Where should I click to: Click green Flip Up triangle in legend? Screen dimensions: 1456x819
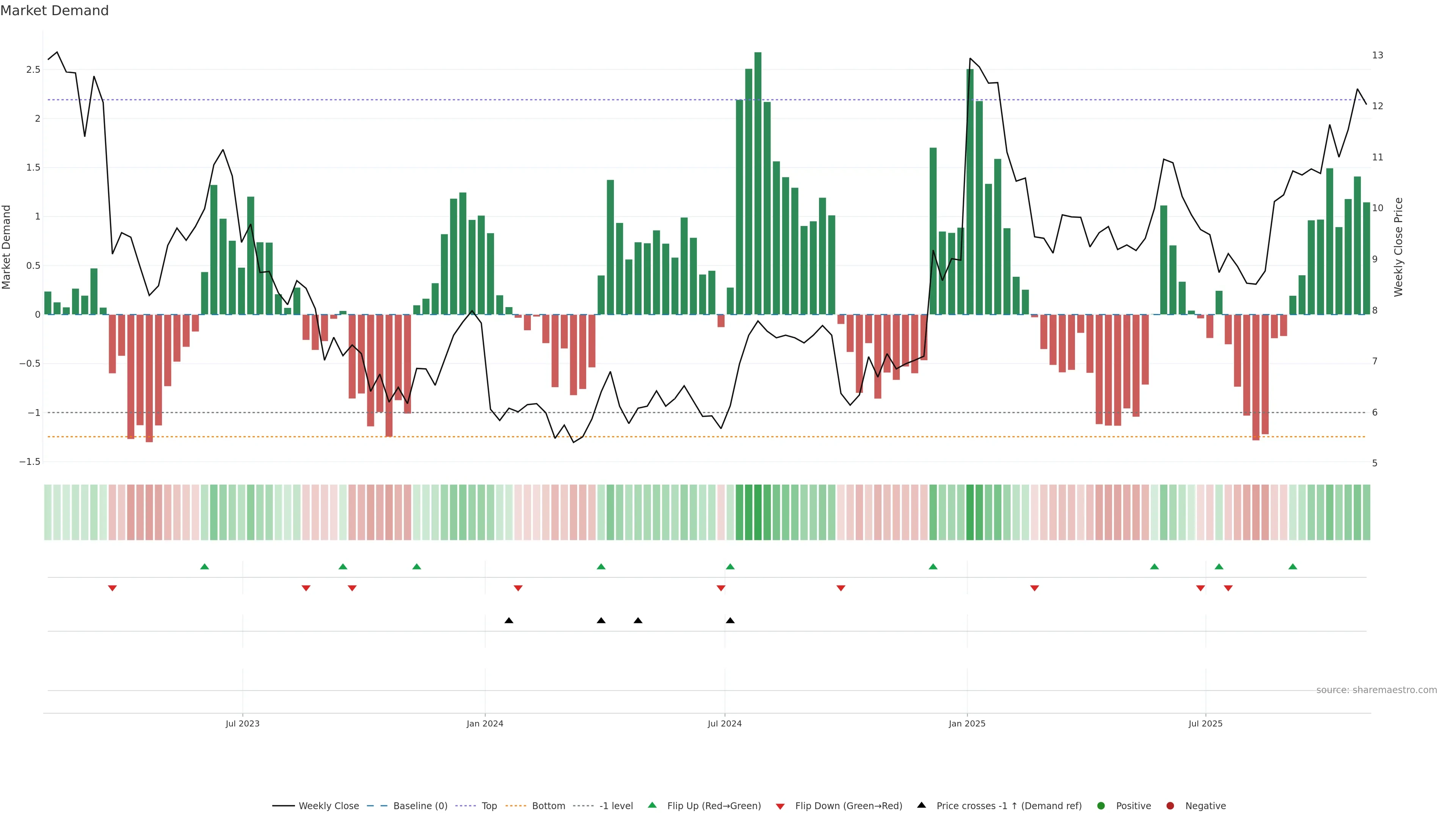click(652, 805)
